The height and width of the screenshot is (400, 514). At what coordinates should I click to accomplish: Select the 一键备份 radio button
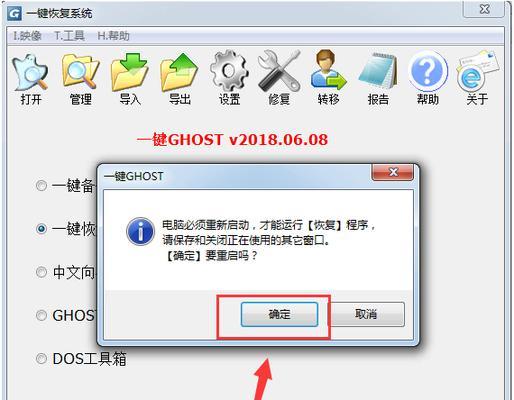click(41, 185)
